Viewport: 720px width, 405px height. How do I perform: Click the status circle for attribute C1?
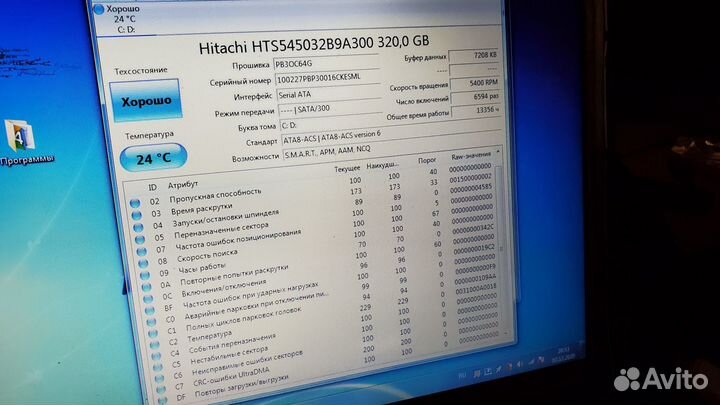pos(153,333)
